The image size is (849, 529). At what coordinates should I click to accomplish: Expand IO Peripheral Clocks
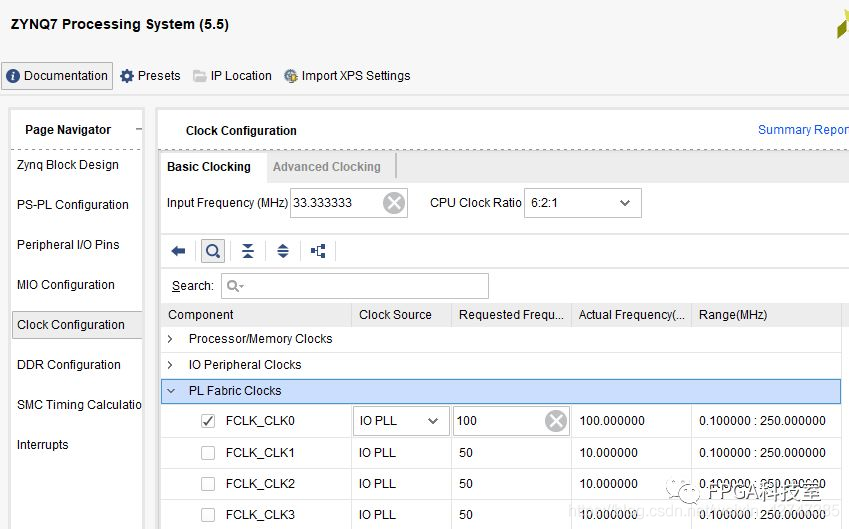pyautogui.click(x=170, y=365)
